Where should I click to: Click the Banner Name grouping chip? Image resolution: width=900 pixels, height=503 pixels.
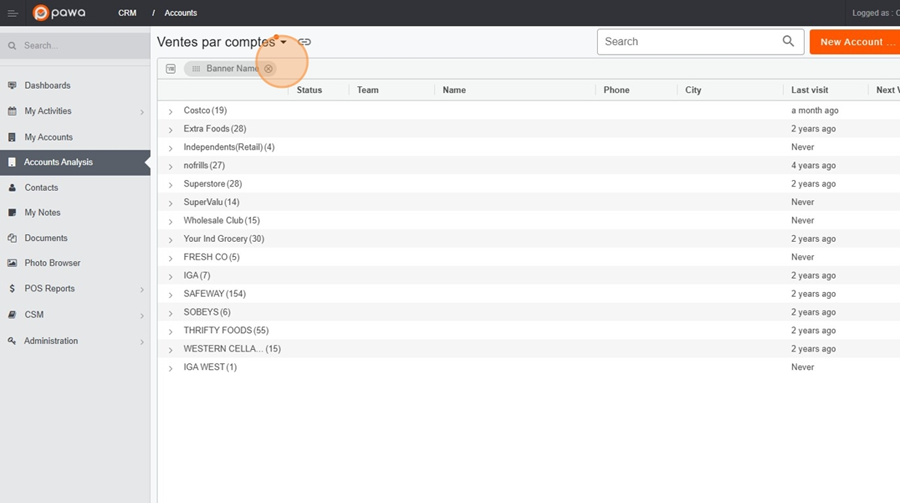click(230, 68)
